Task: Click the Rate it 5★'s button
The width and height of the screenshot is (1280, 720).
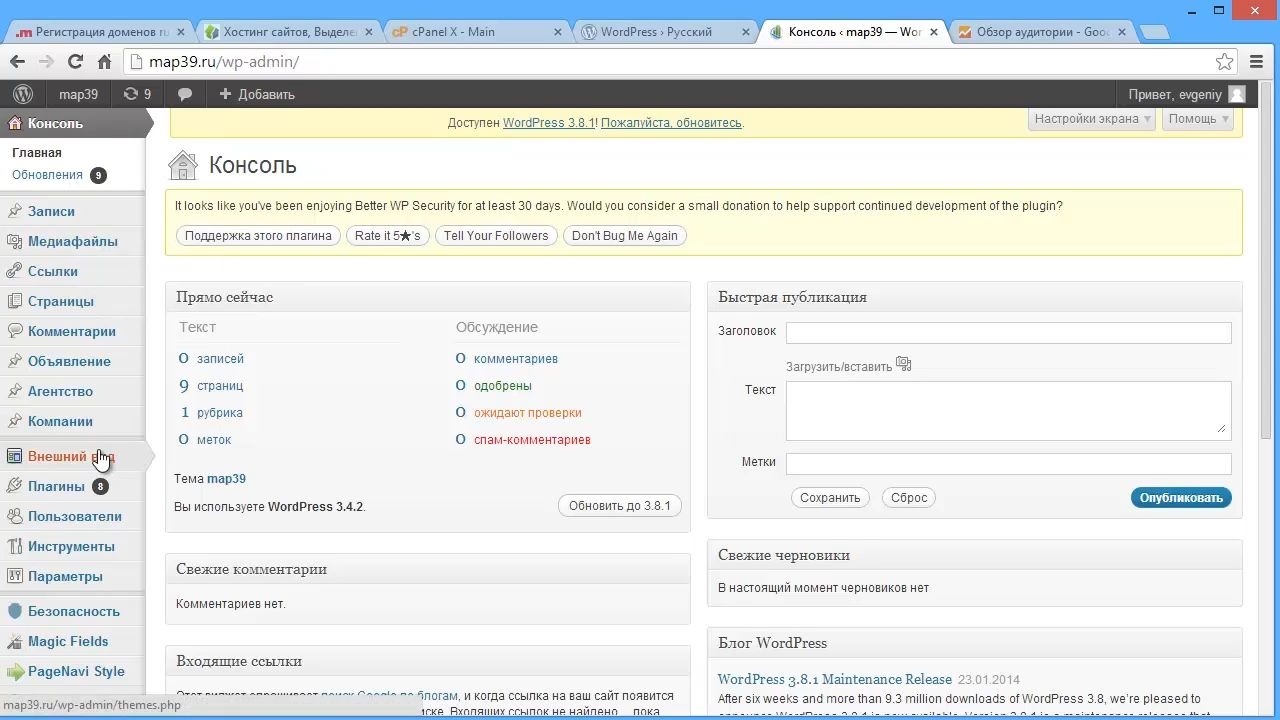Action: [x=388, y=236]
